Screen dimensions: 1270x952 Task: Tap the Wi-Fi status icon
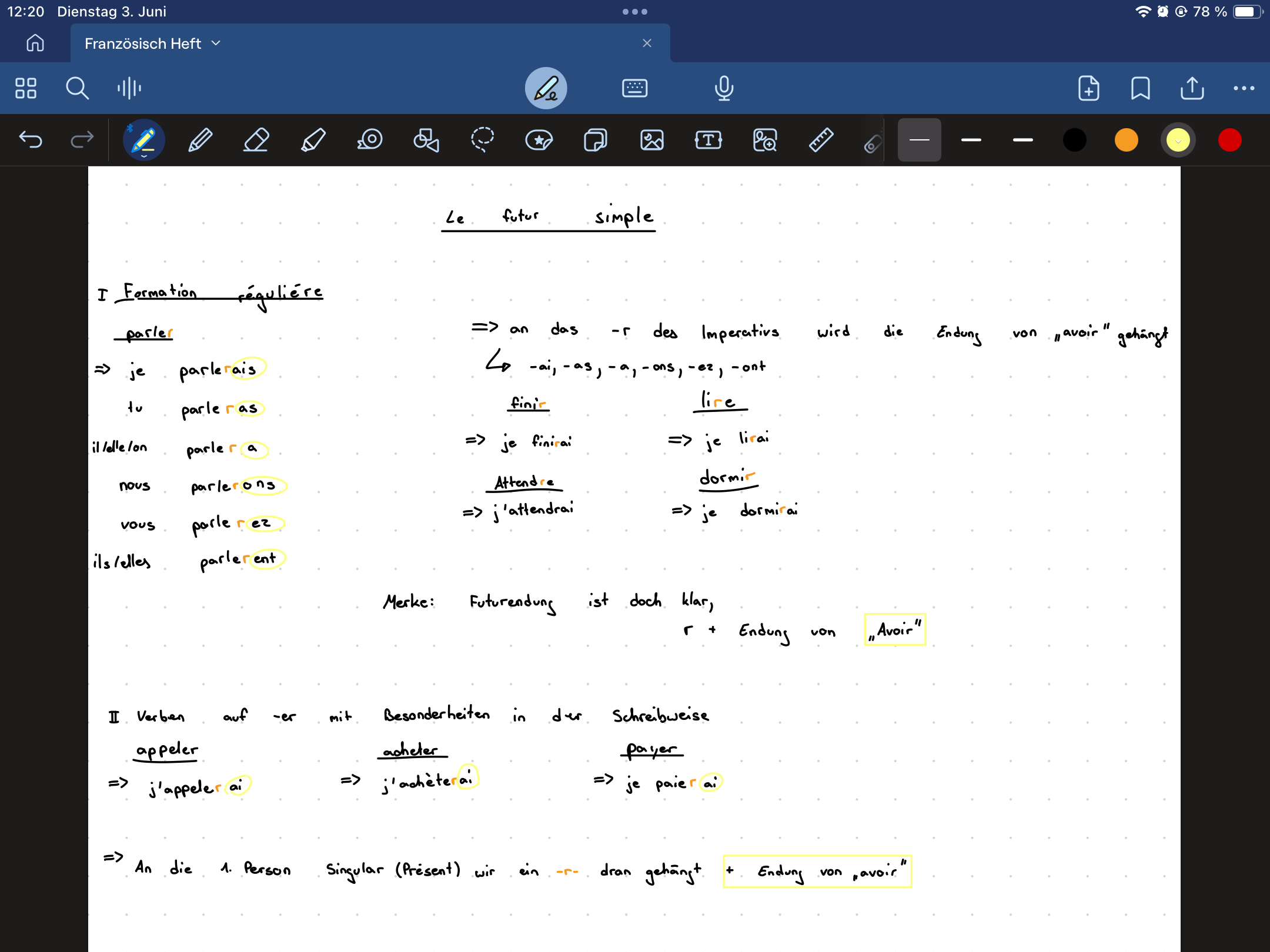[x=1143, y=12]
